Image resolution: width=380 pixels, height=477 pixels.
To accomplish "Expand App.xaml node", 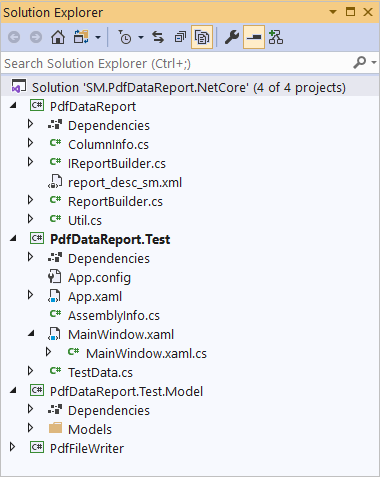I will click(x=30, y=295).
